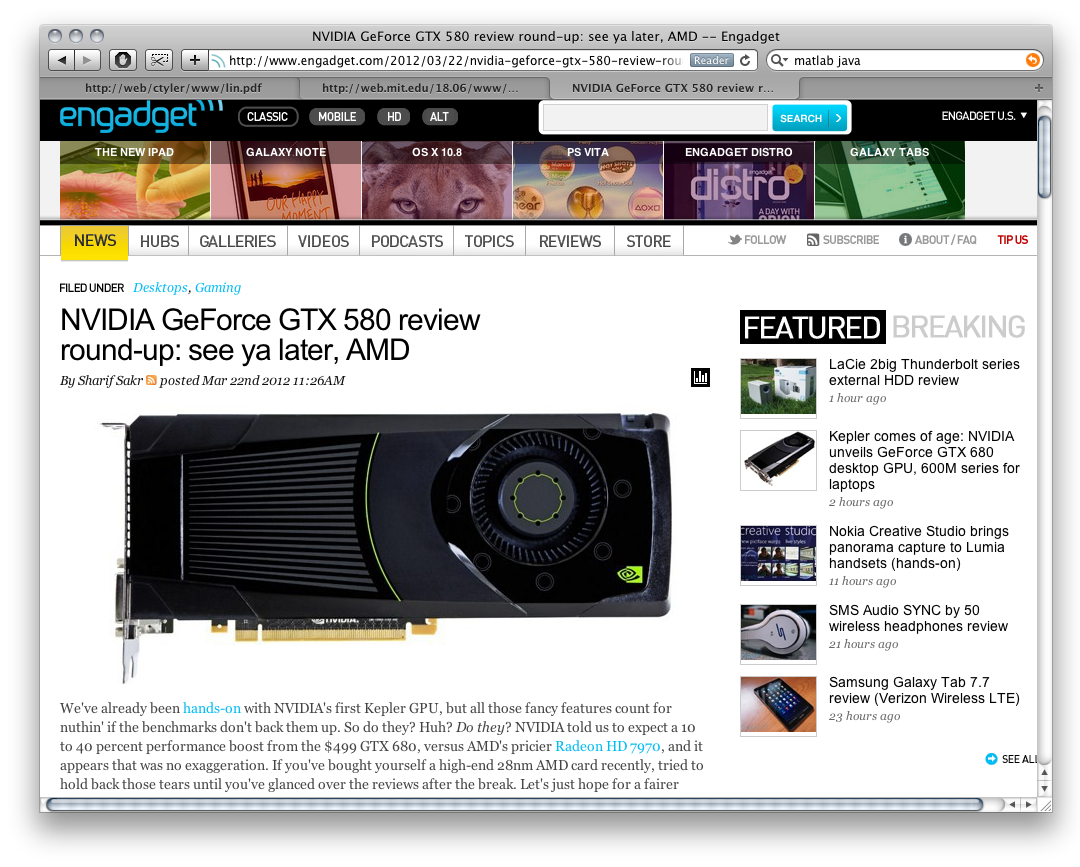Open LaCie 2big Thunderbolt review headline
This screenshot has height=867, width=1080.
924,372
